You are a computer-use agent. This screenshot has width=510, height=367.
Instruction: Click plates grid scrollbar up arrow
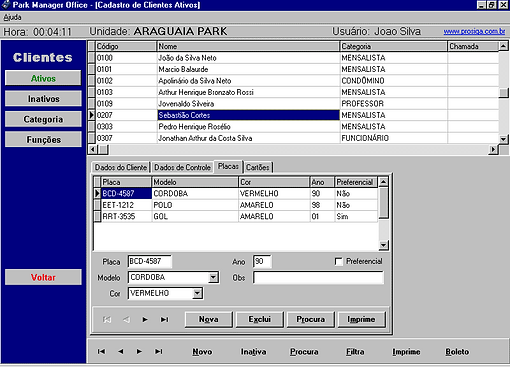point(383,182)
